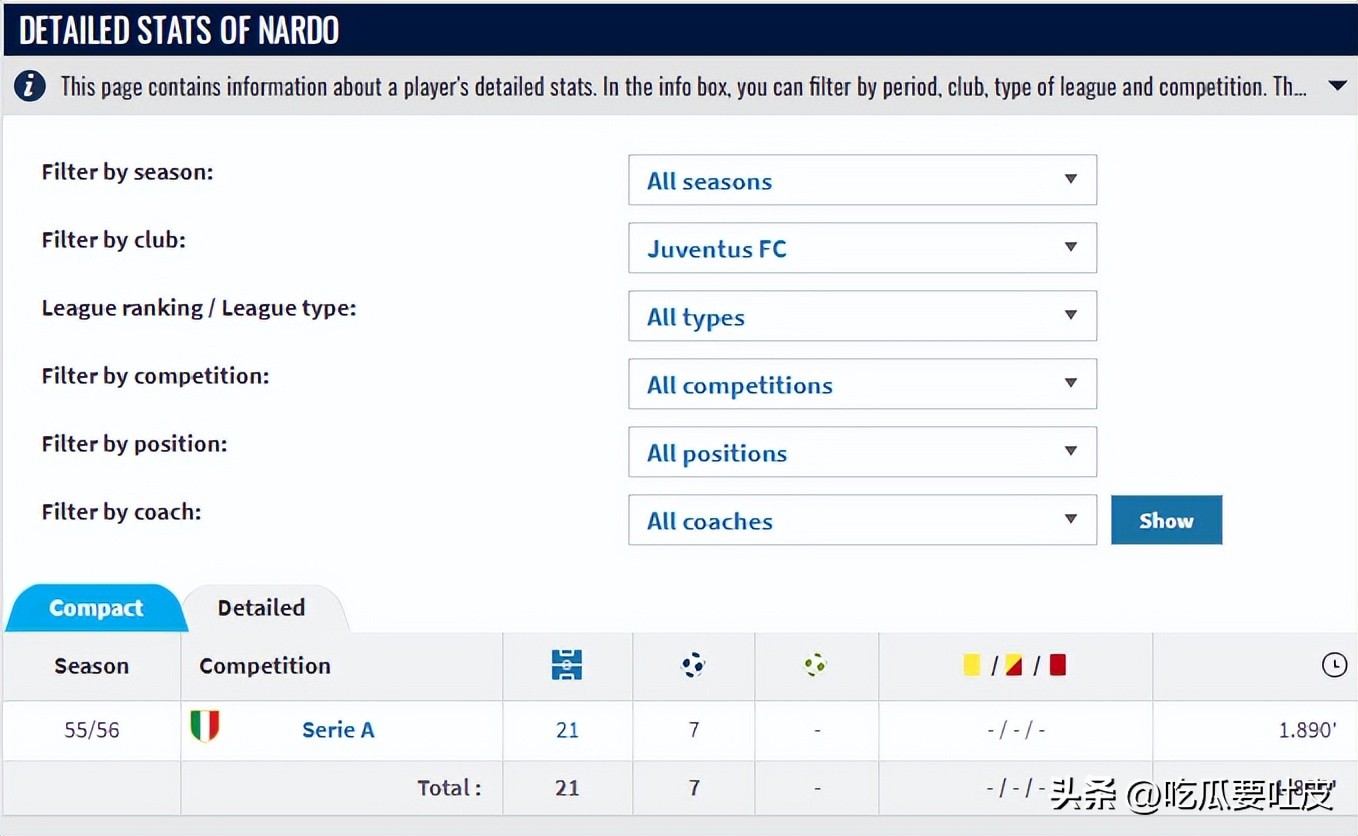Click the minutes played clock icon
Image resolution: width=1358 pixels, height=836 pixels.
1334,665
